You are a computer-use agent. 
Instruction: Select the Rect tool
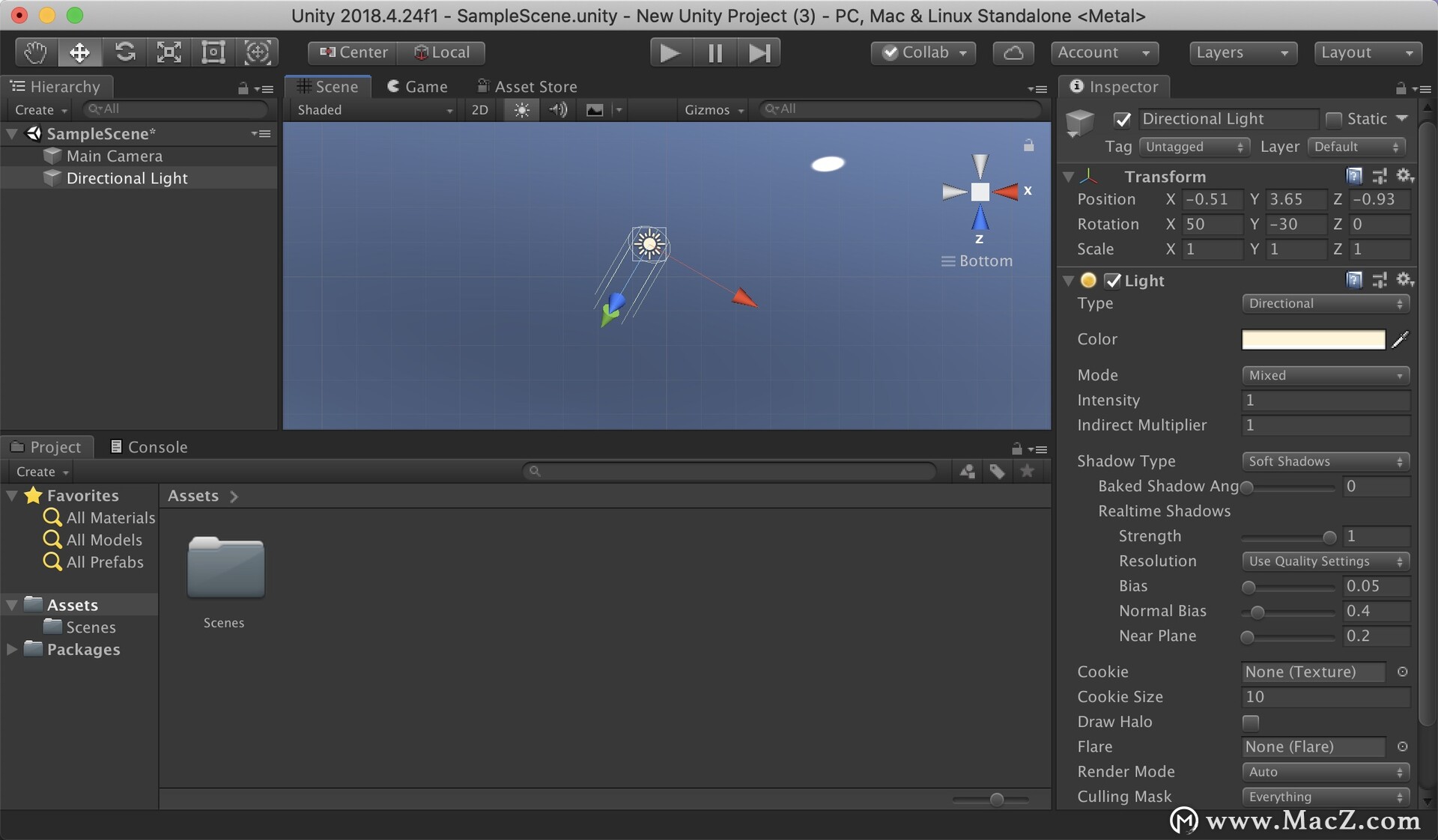point(213,52)
